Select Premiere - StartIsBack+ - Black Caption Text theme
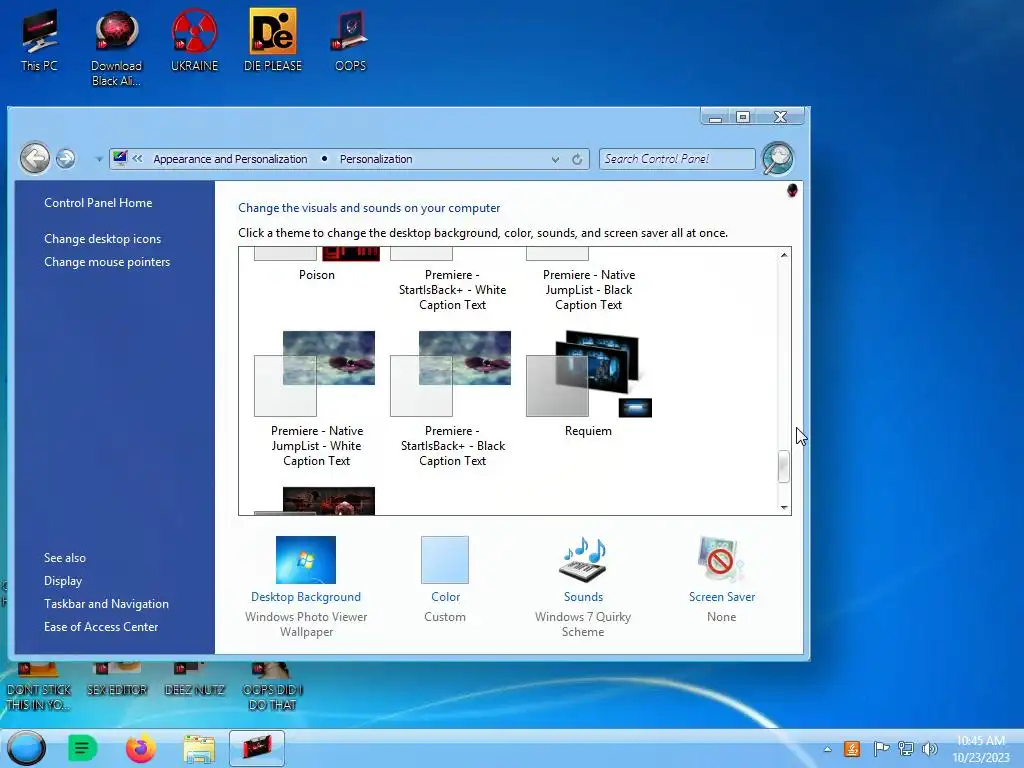 pyautogui.click(x=453, y=399)
